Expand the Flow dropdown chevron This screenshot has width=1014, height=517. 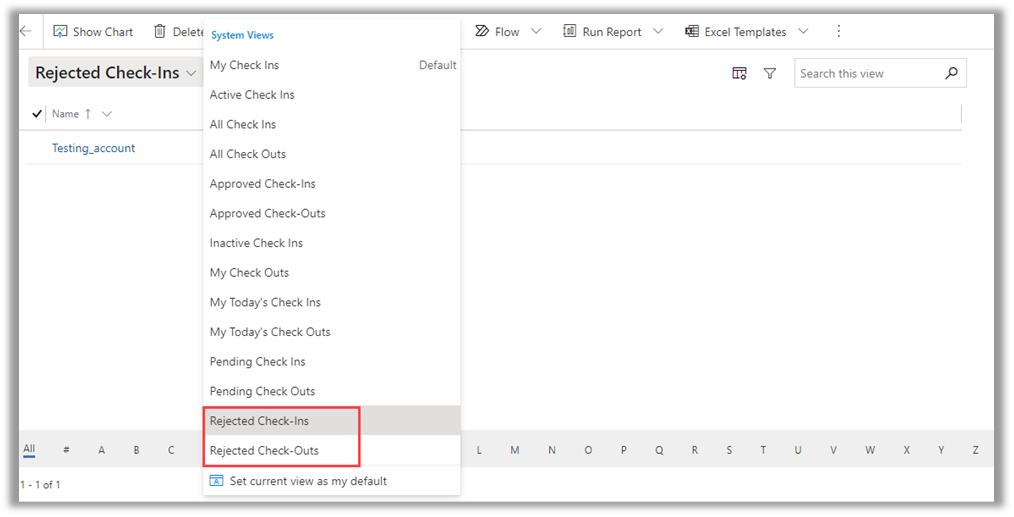pyautogui.click(x=537, y=32)
